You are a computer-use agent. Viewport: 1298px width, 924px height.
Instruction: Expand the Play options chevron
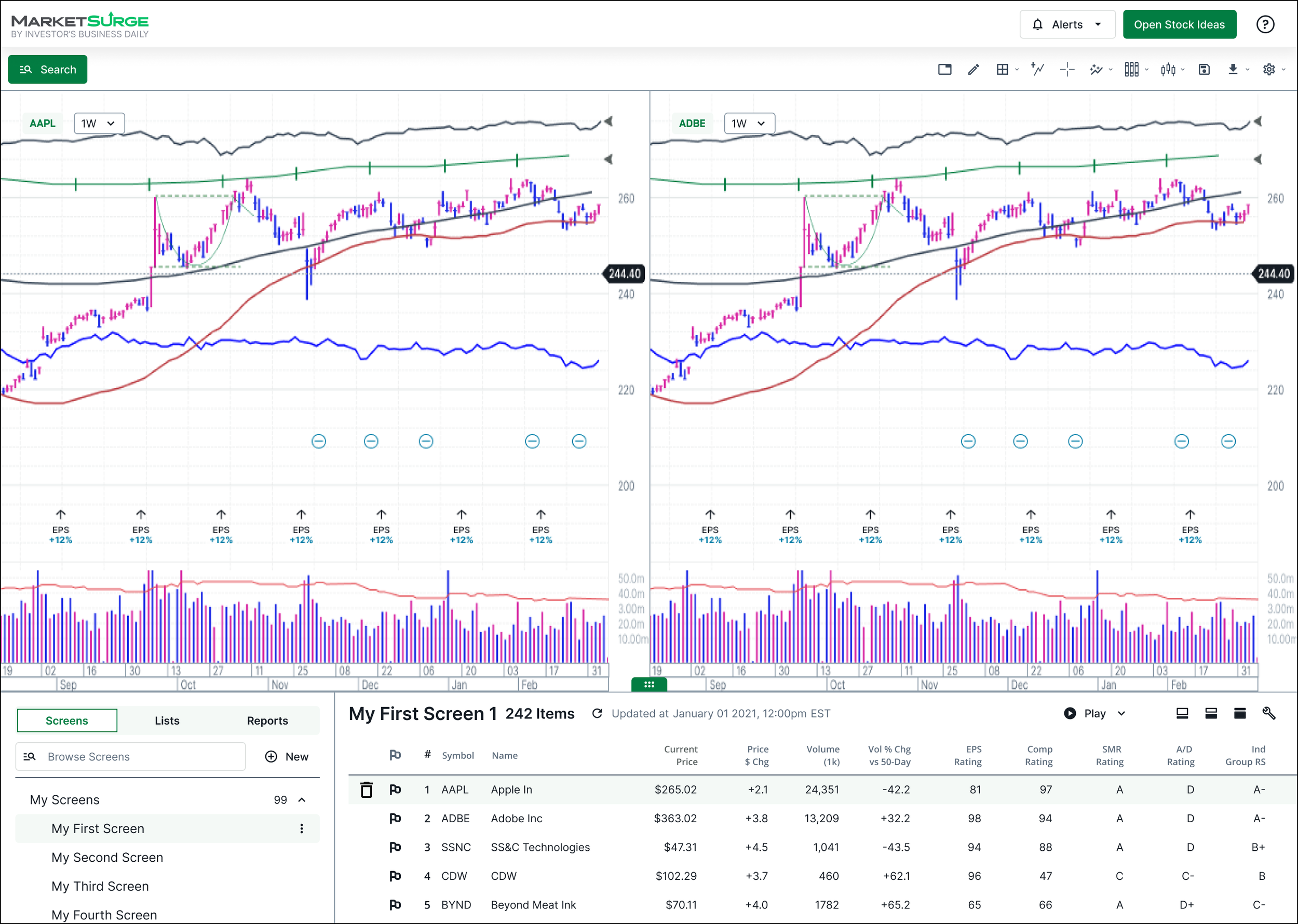(x=1121, y=713)
